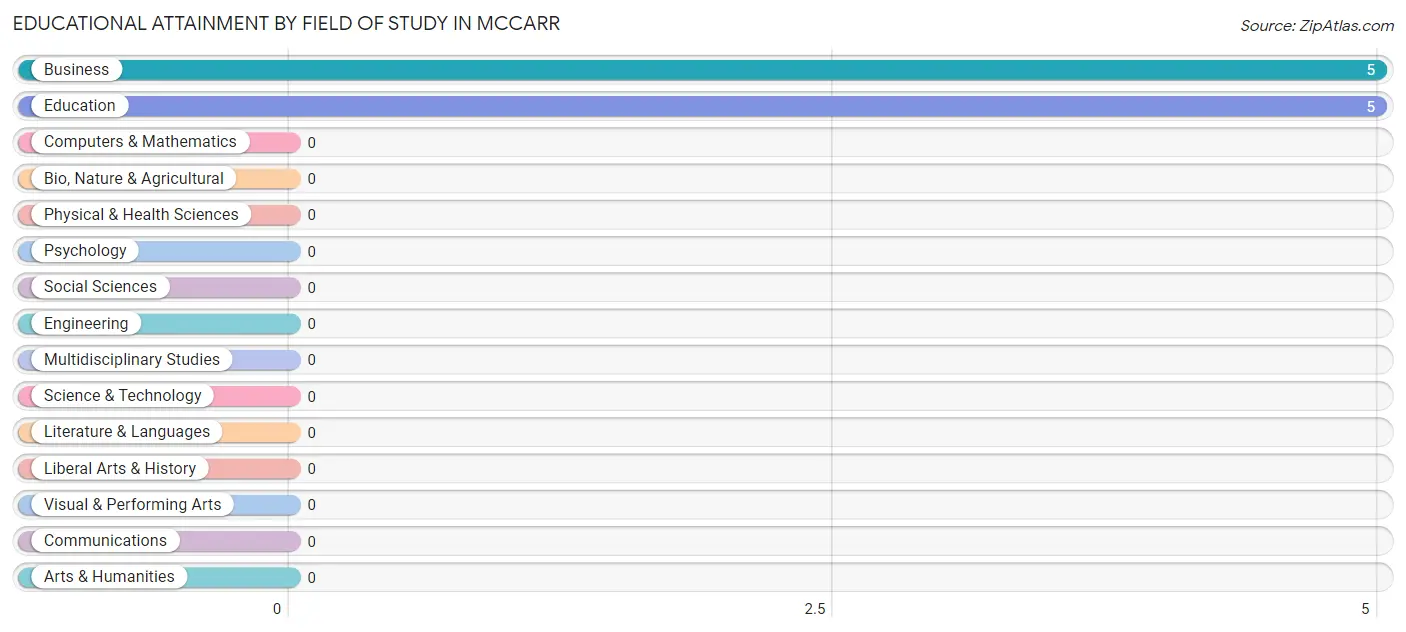Screen dimensions: 1406x632
Task: Select the Psychology label
Action: (x=85, y=251)
